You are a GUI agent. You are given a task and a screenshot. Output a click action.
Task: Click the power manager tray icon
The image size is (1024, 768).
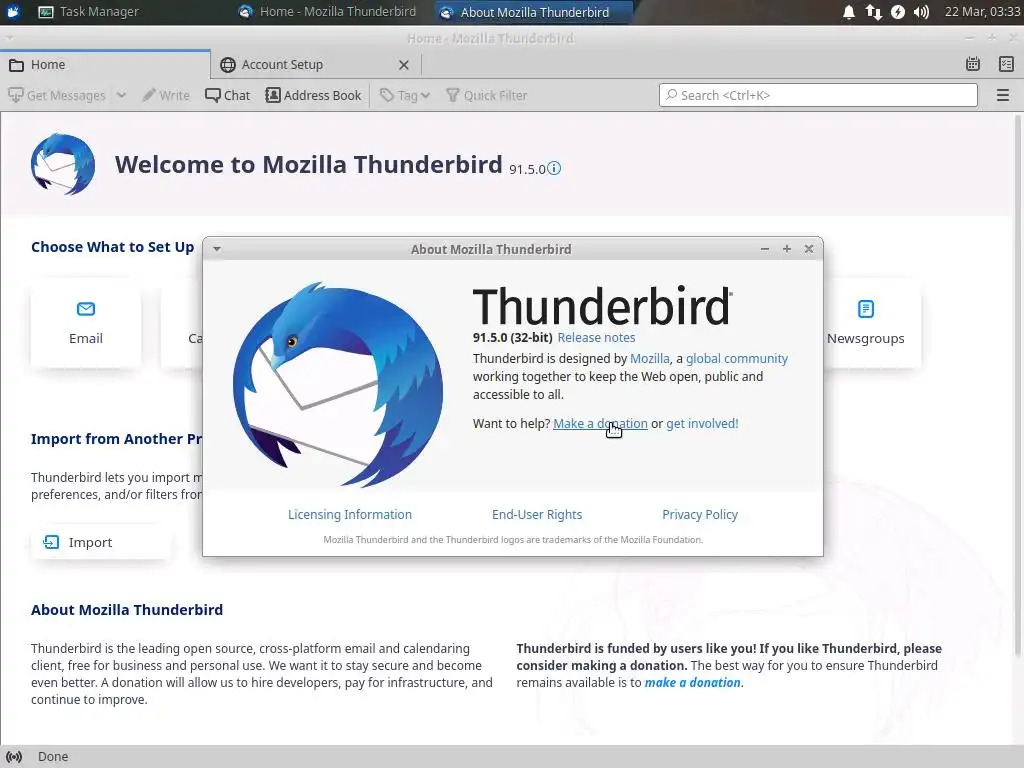pyautogui.click(x=898, y=12)
